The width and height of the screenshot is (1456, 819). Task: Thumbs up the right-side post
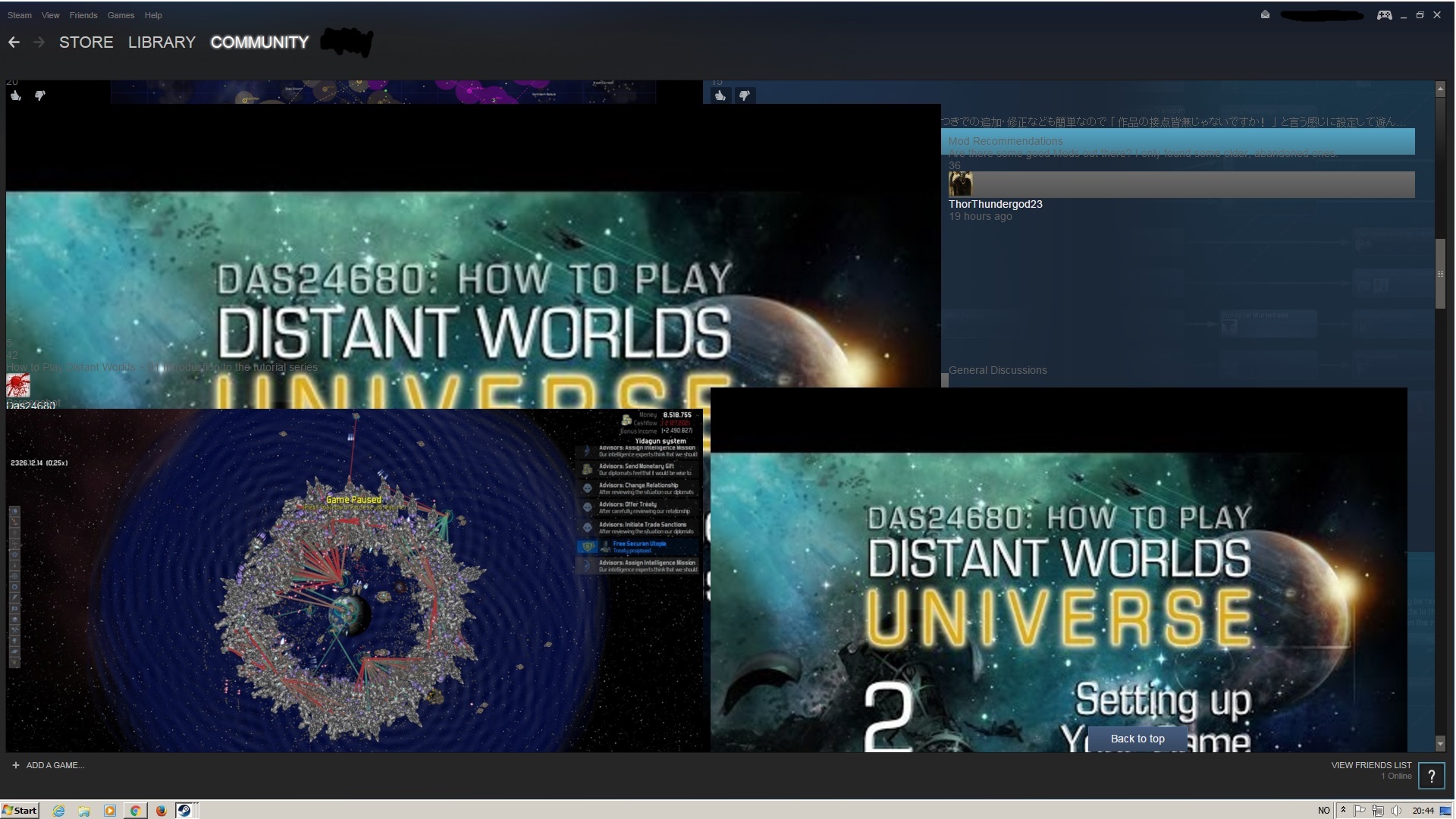tap(720, 96)
